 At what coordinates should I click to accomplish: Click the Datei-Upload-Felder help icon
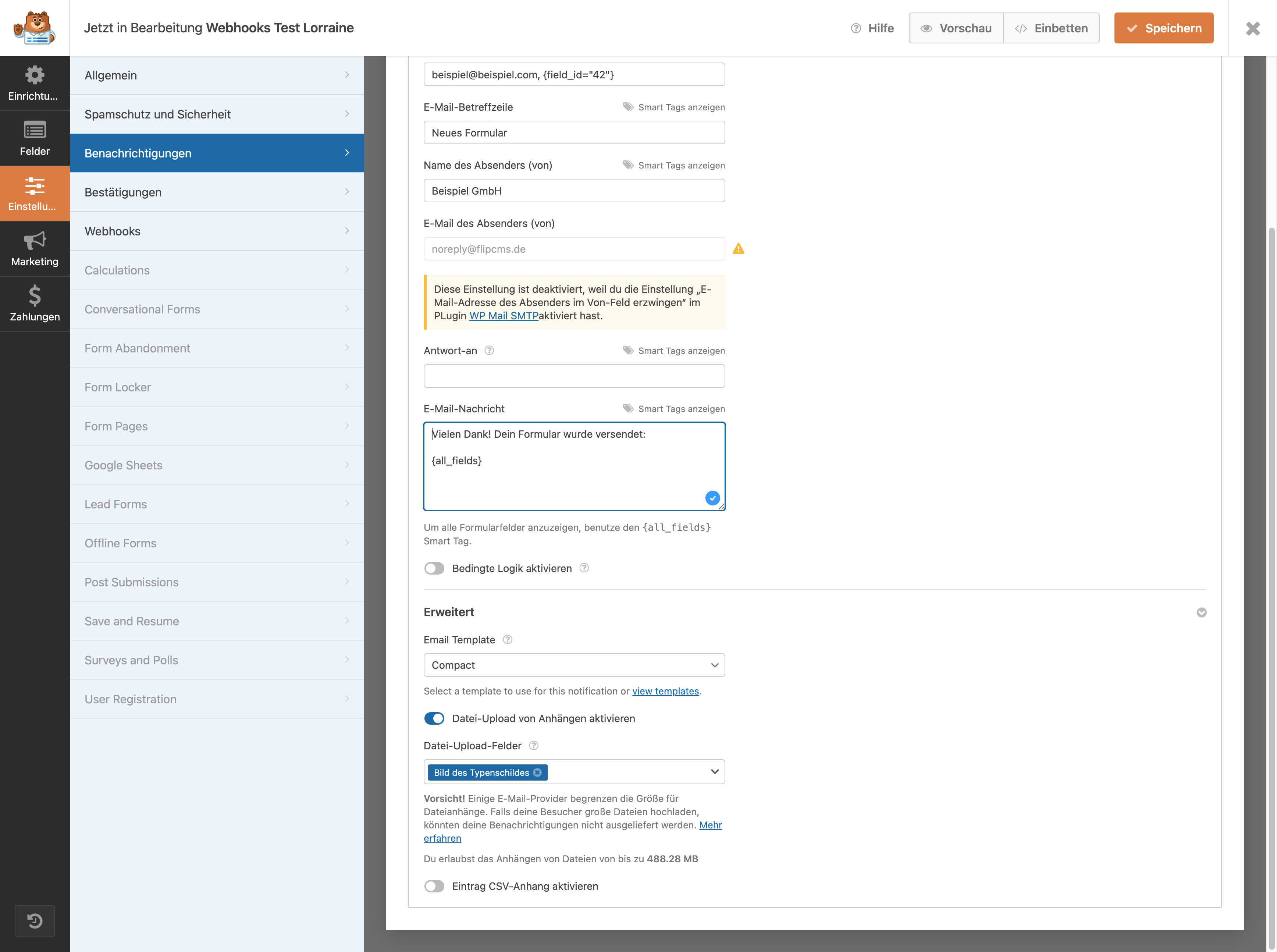point(534,746)
